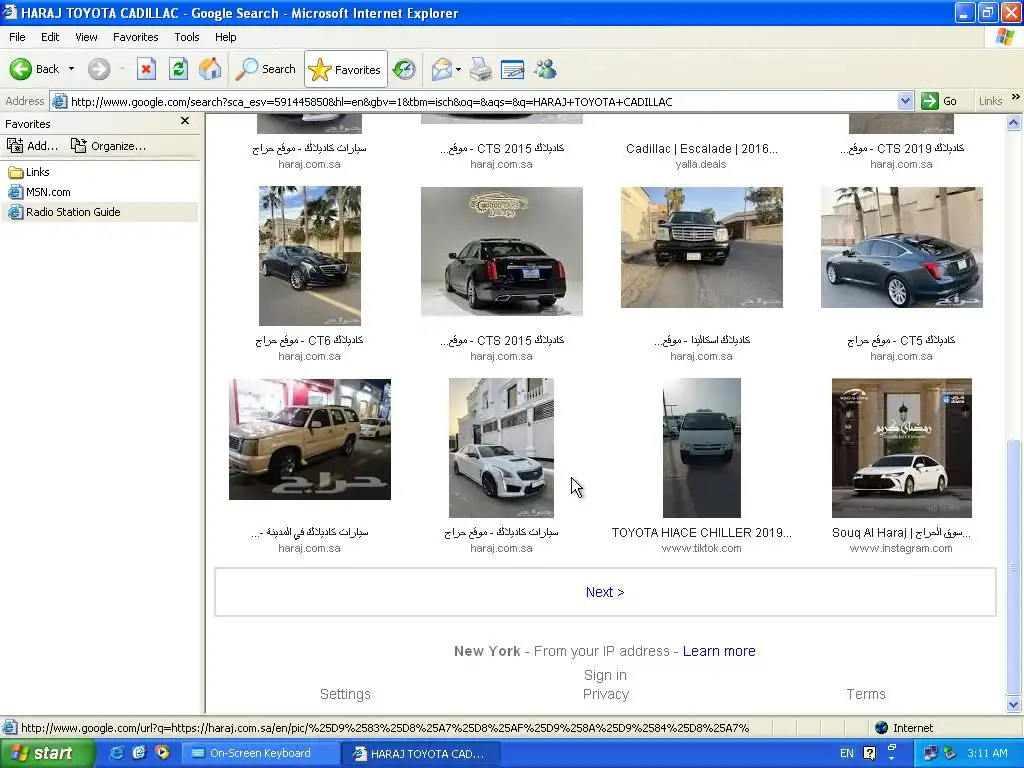Refresh the page with green arrows icon
Screen dimensions: 1024x768
178,69
